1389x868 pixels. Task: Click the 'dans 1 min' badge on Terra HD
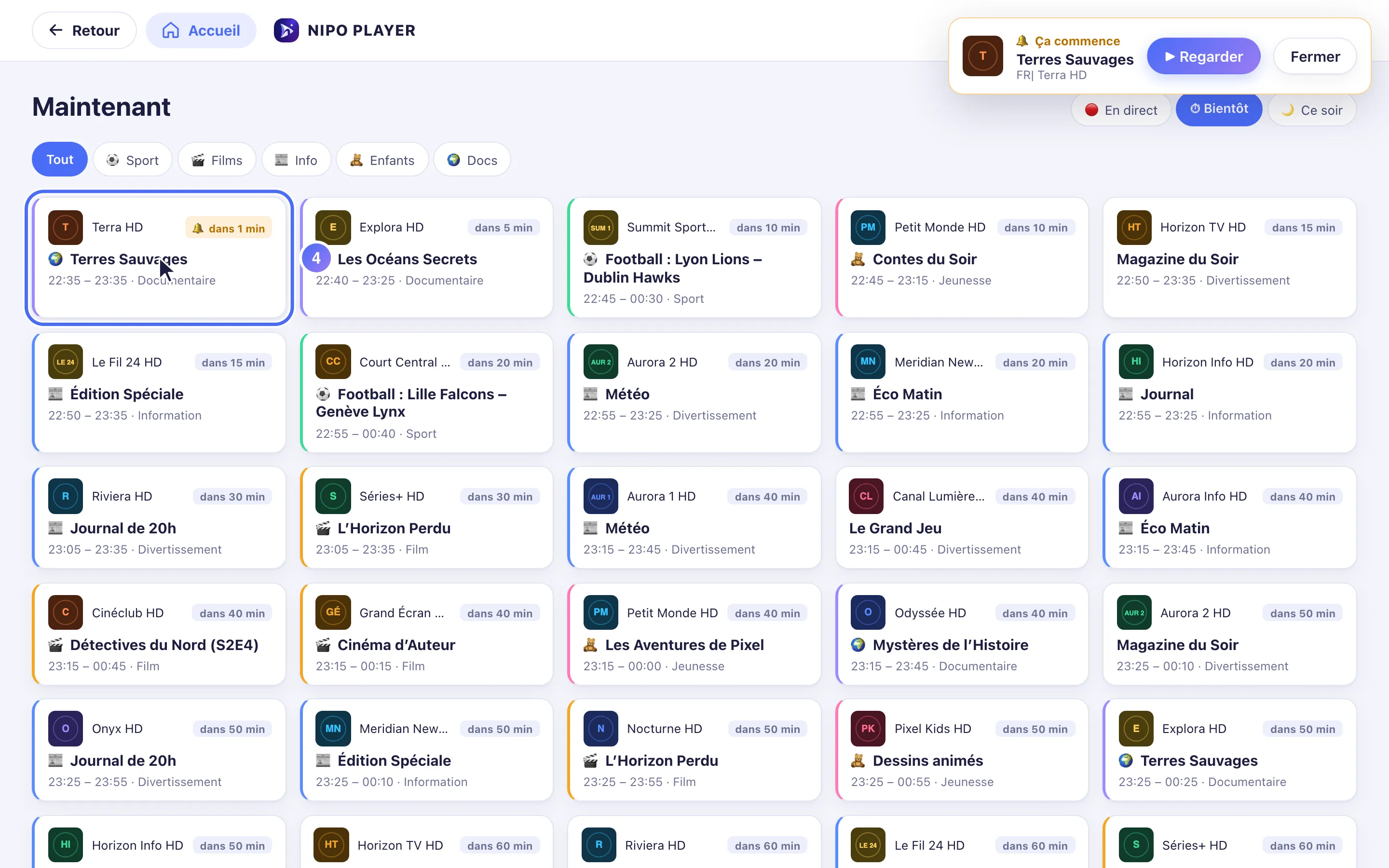(x=229, y=228)
